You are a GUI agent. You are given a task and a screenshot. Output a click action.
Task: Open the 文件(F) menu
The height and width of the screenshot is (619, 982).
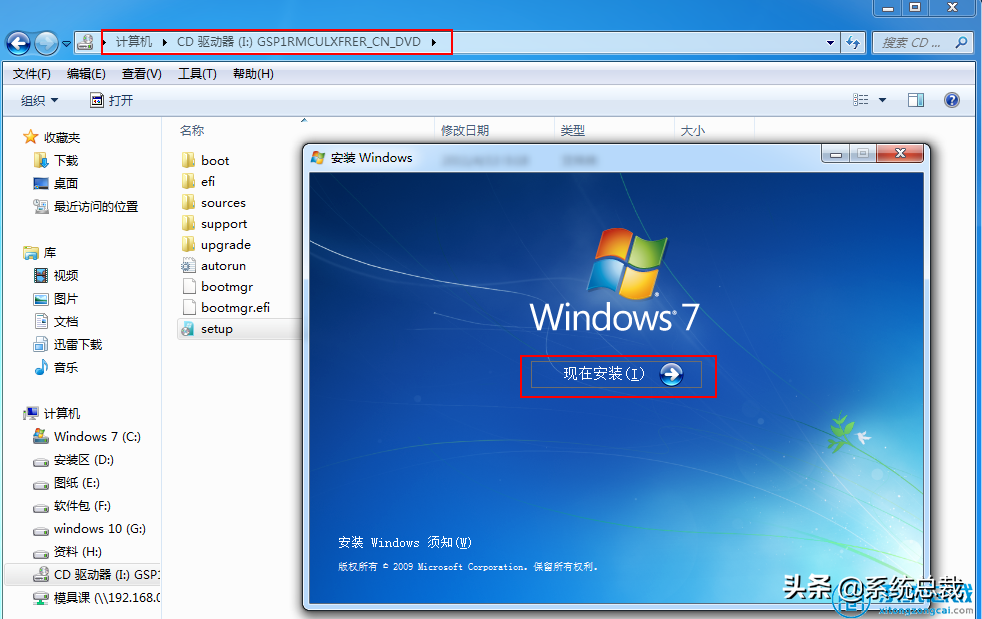tap(31, 72)
